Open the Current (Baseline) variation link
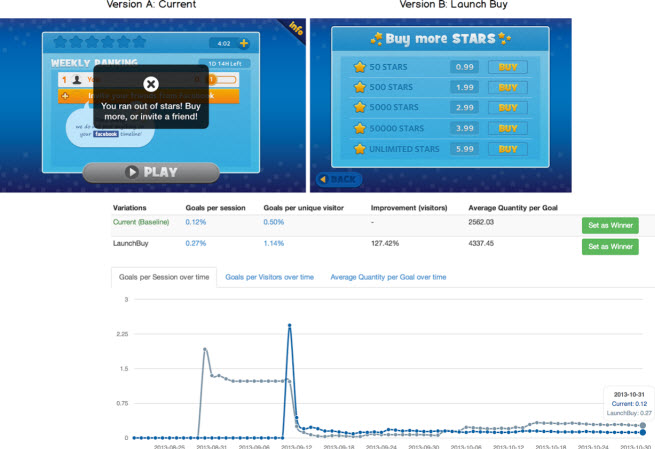The image size is (655, 449). [141, 222]
